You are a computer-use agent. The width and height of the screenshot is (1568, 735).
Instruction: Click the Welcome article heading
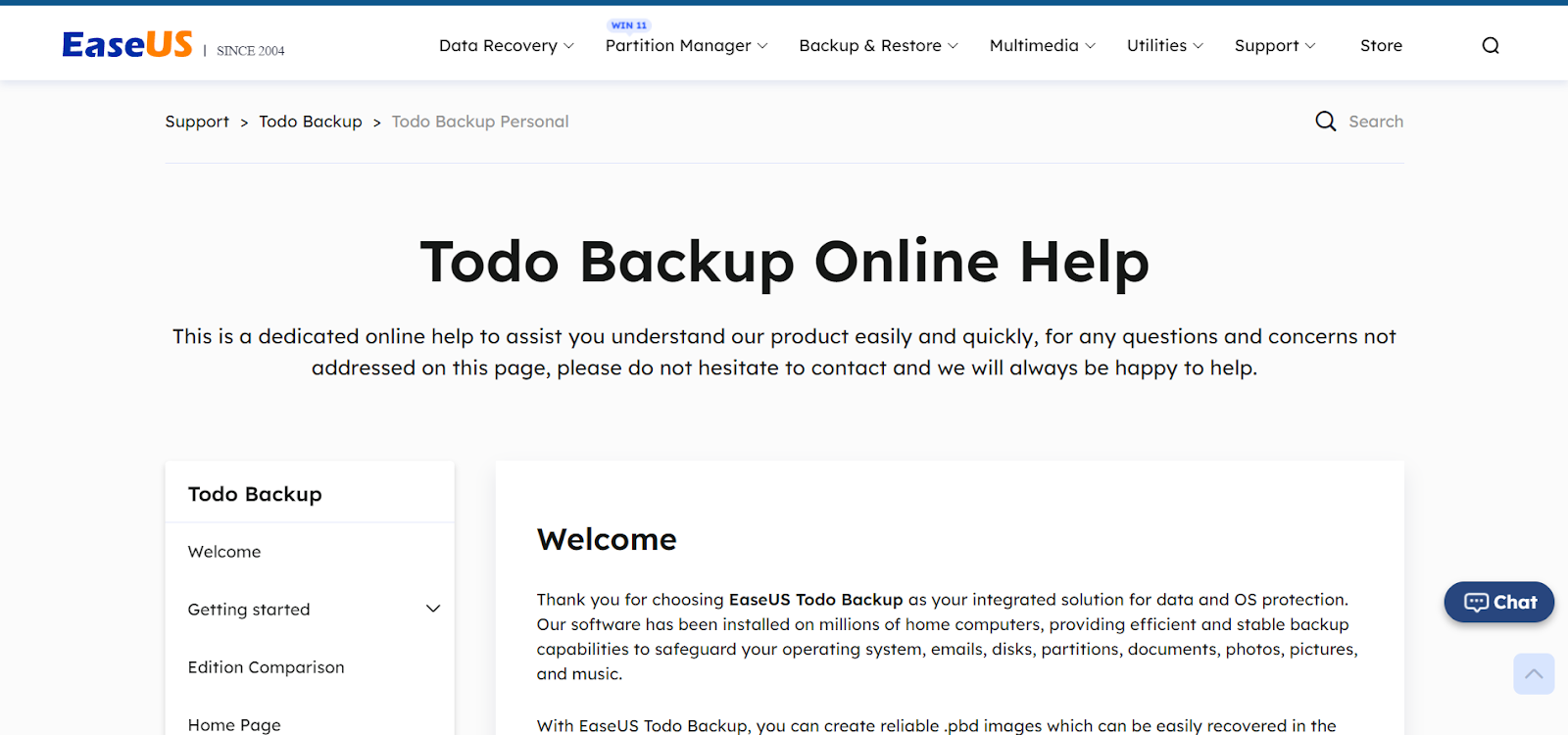pyautogui.click(x=607, y=539)
